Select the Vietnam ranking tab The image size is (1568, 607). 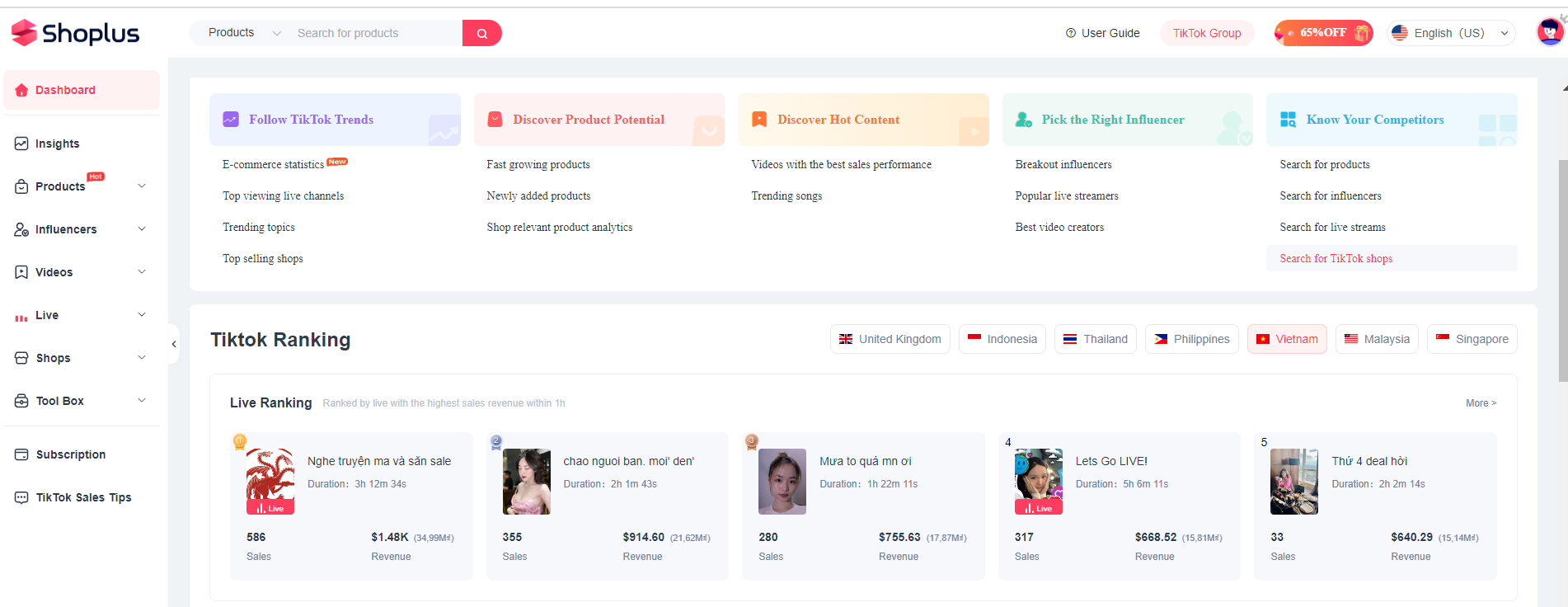(x=1287, y=339)
